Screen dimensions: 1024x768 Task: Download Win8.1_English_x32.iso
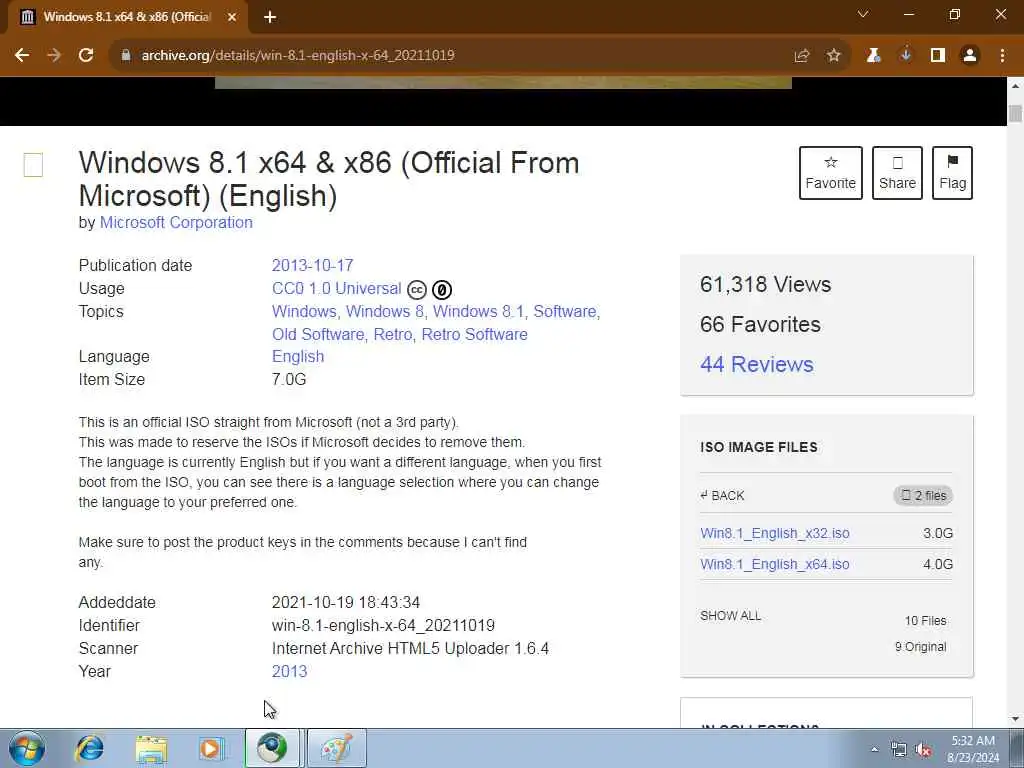pos(775,534)
